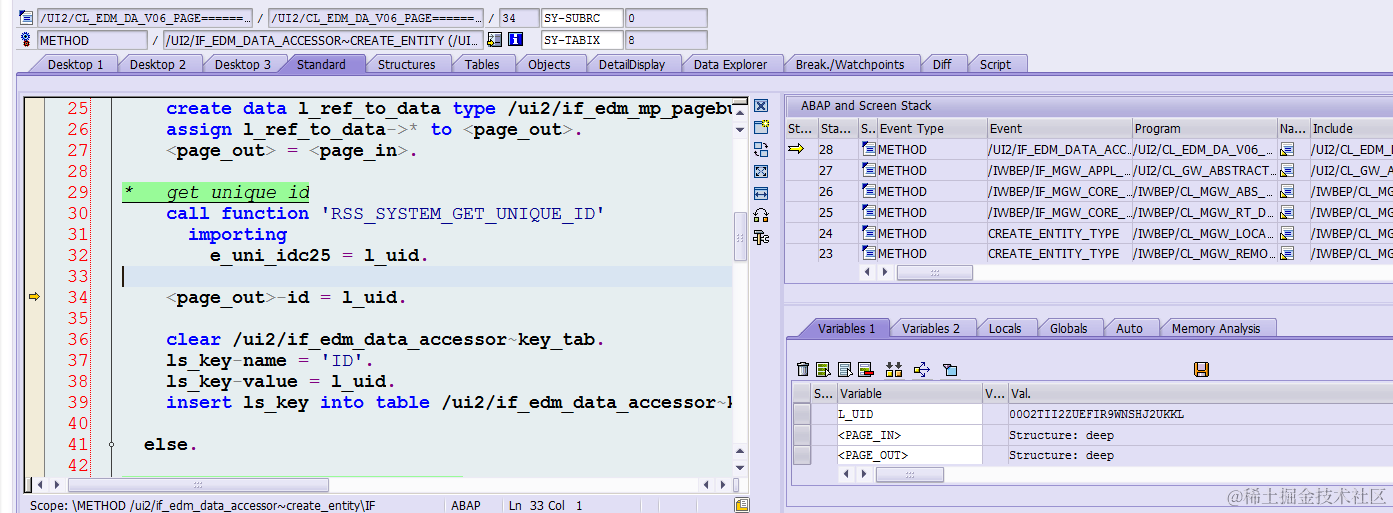Click the tool services settings icon

[x=761, y=237]
